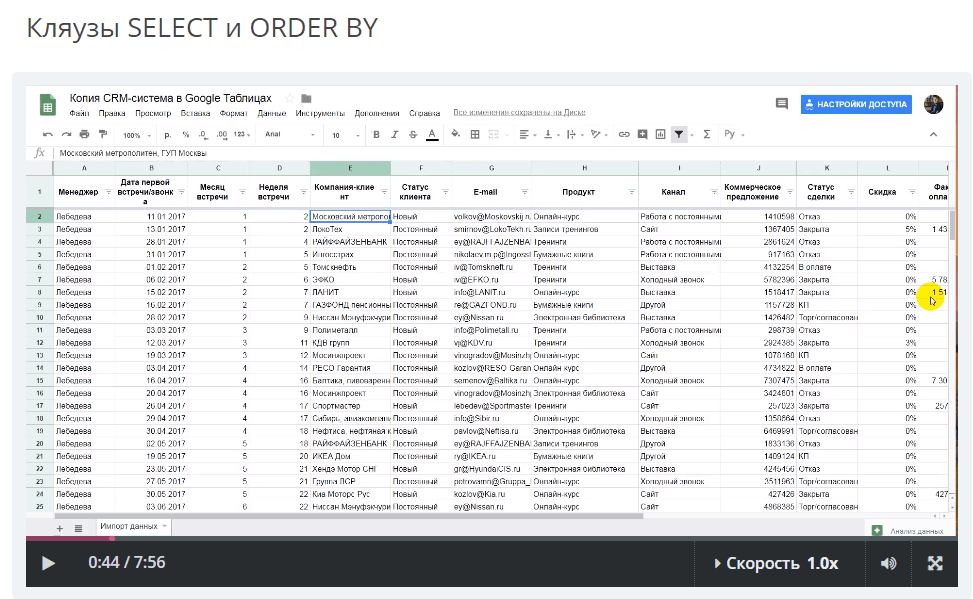Apply percent number format
This screenshot has width=973, height=599.
click(x=186, y=135)
